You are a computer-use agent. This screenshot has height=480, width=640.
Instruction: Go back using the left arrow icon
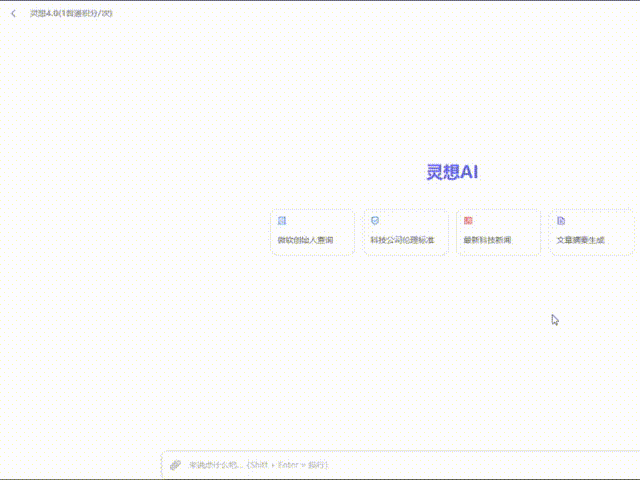(x=13, y=13)
